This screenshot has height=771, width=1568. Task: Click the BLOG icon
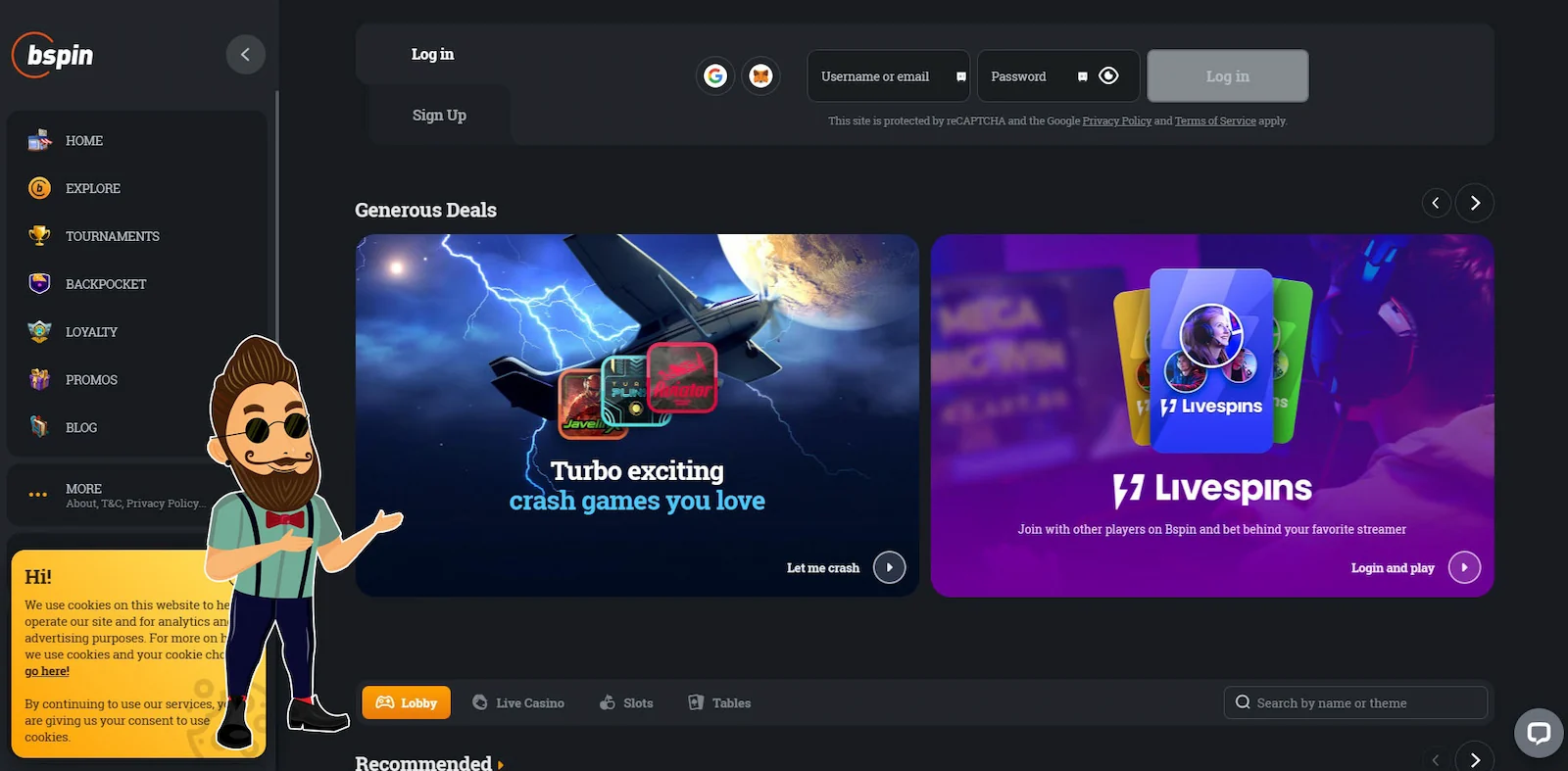pos(39,427)
